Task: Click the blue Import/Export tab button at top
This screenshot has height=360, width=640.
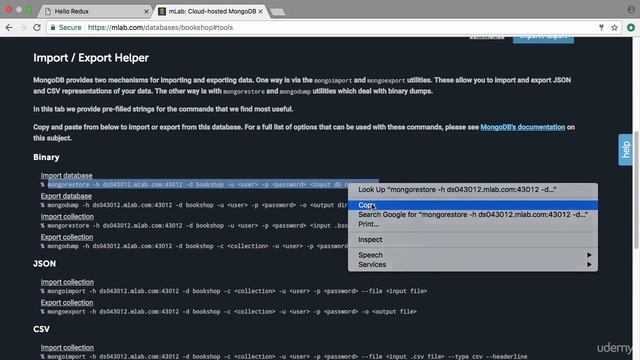Action: 543,40
